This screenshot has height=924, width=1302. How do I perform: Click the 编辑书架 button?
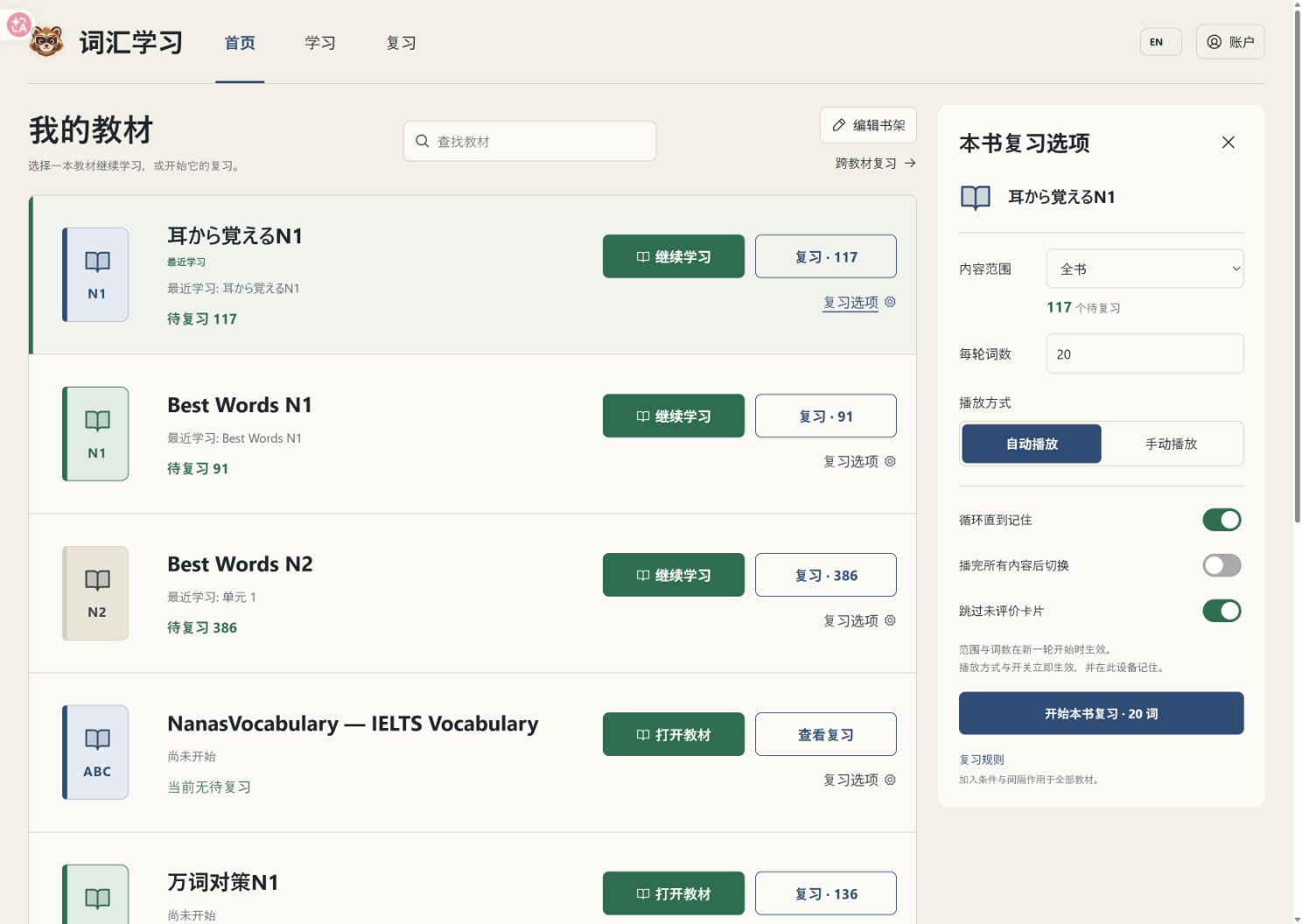pos(868,125)
